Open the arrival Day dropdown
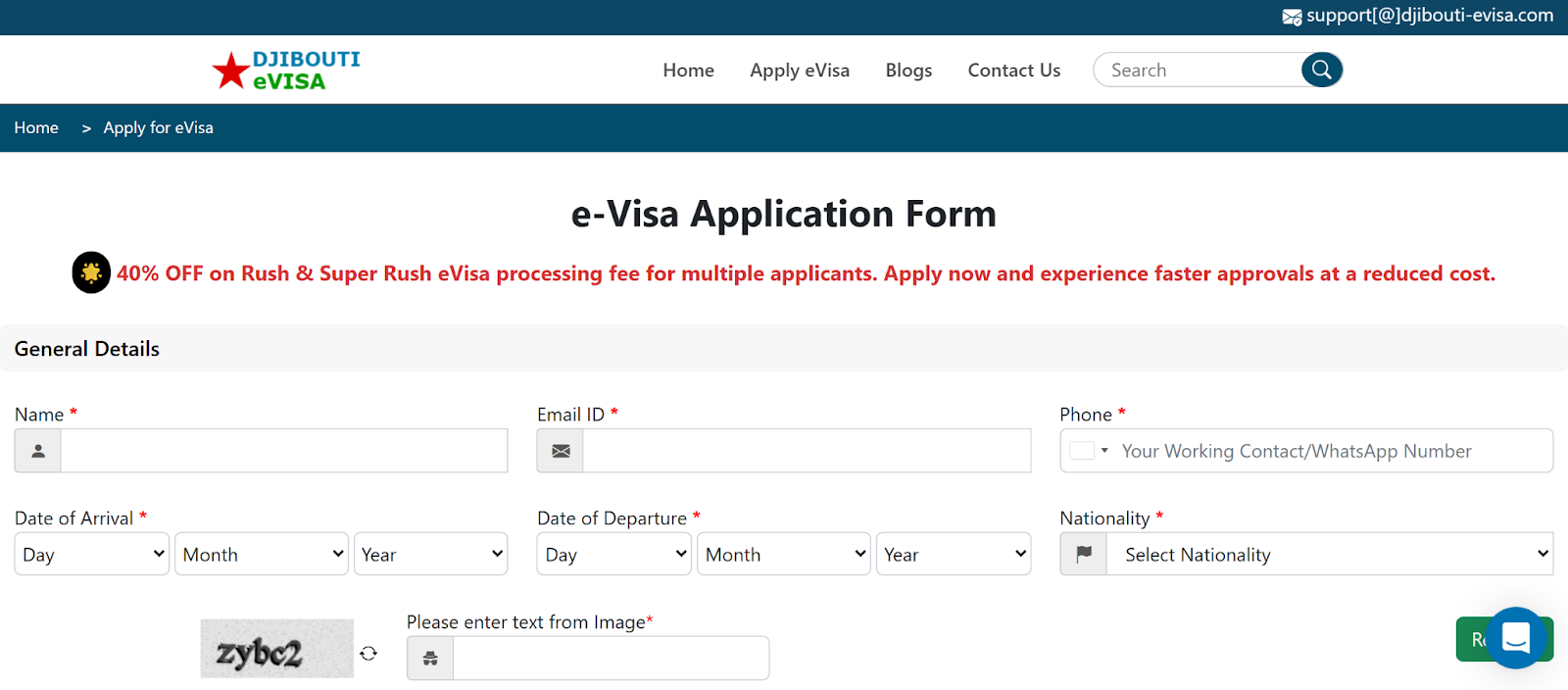1568x690 pixels. (x=92, y=554)
